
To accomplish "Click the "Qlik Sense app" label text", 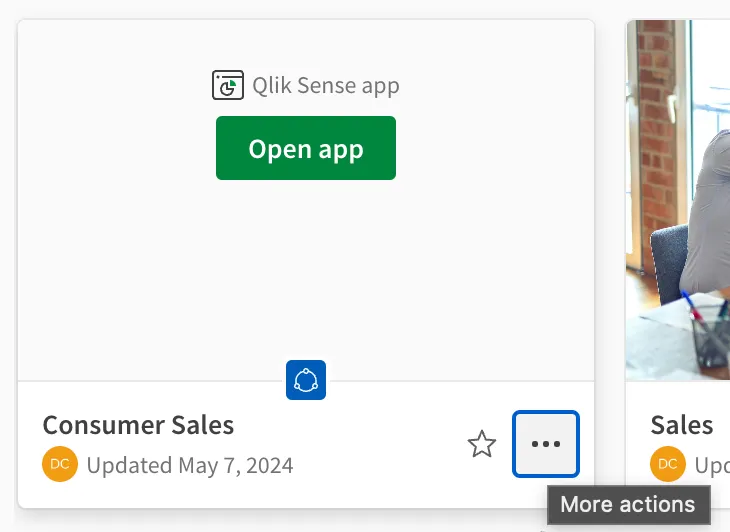I will click(326, 86).
